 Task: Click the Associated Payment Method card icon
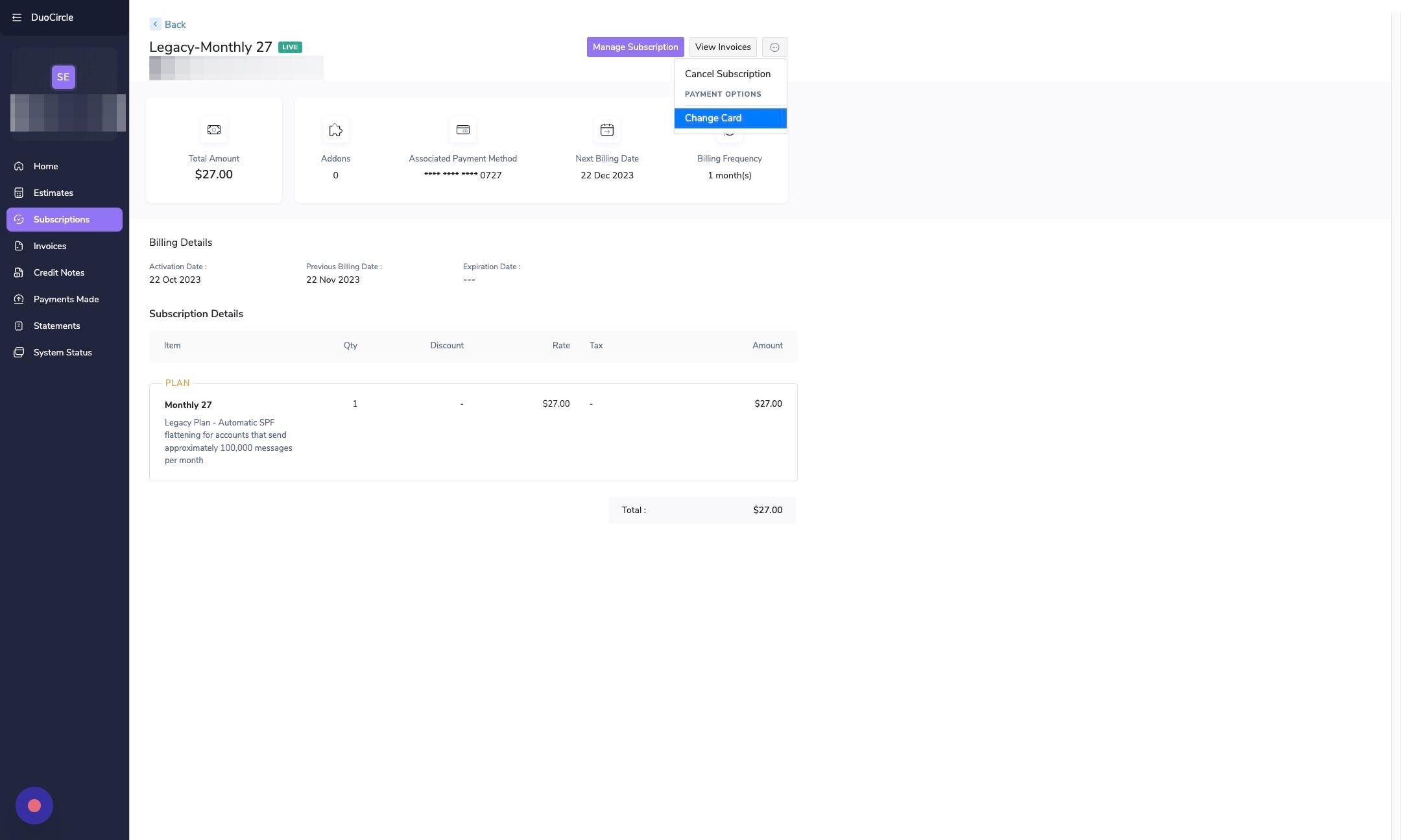point(462,130)
